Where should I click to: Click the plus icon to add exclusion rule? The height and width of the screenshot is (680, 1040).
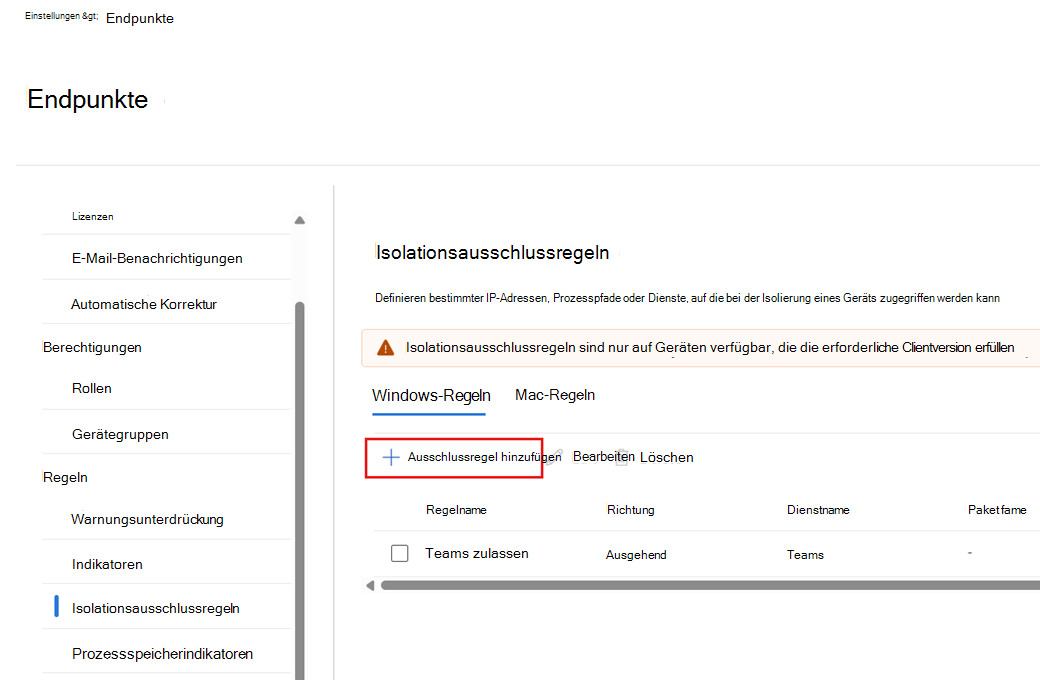point(390,456)
